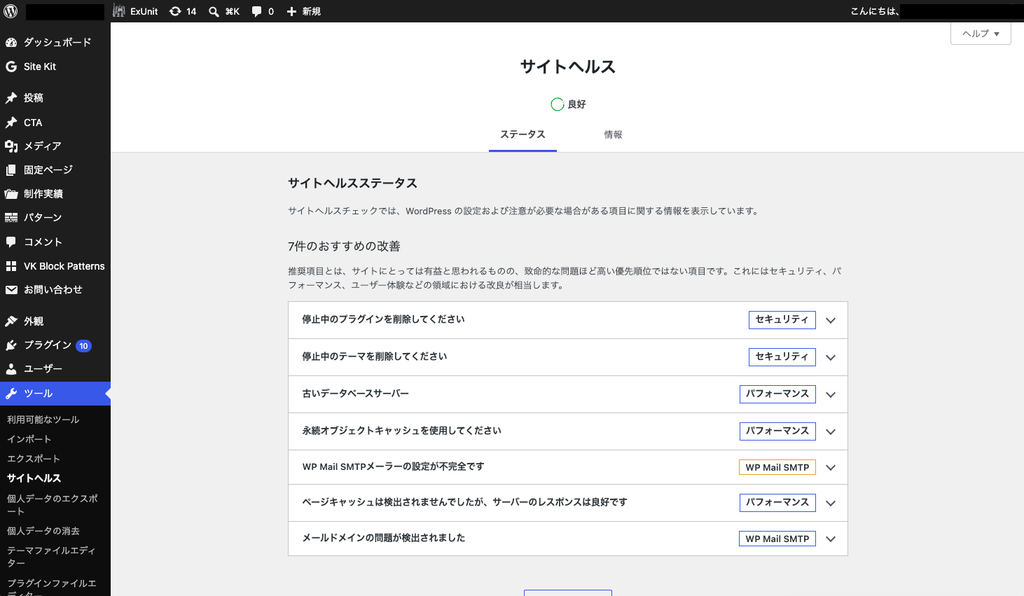Click the パターン icon in sidebar
Image resolution: width=1024 pixels, height=596 pixels.
pos(11,217)
